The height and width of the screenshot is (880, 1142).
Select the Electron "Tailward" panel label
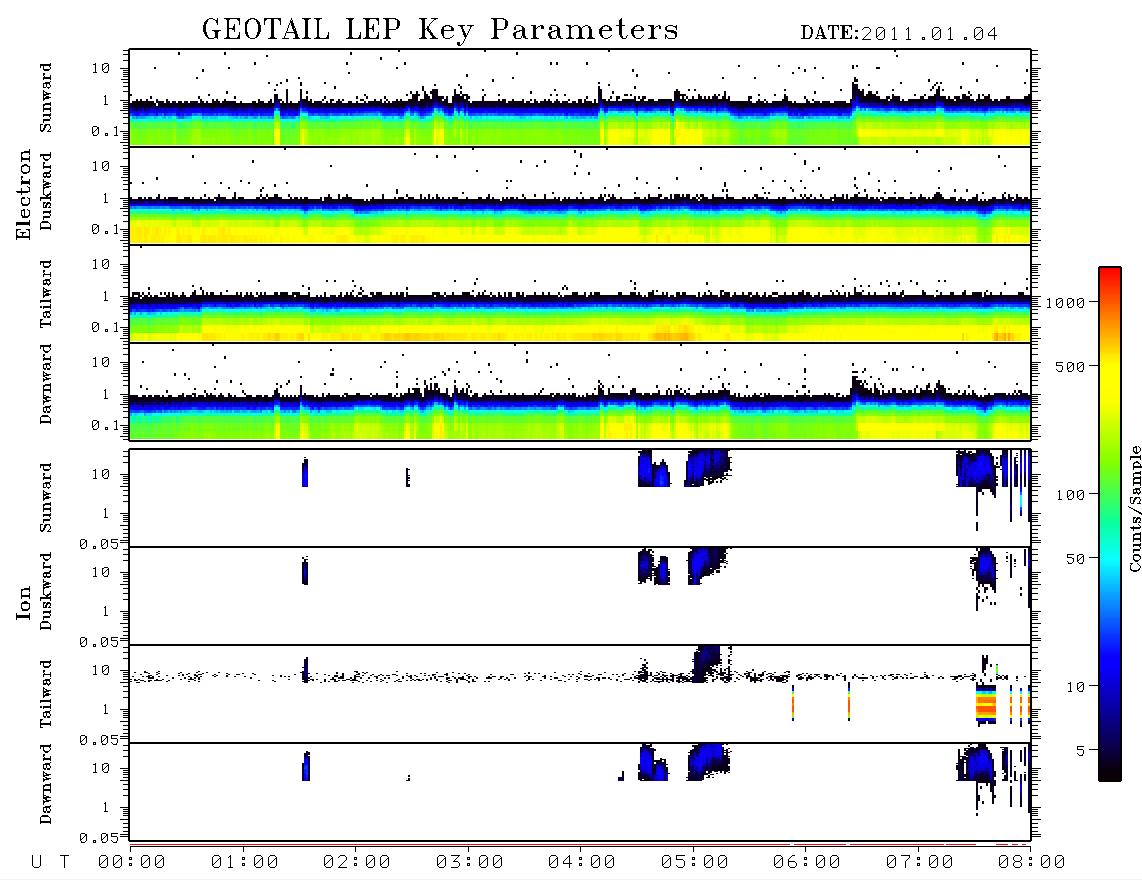pyautogui.click(x=46, y=293)
